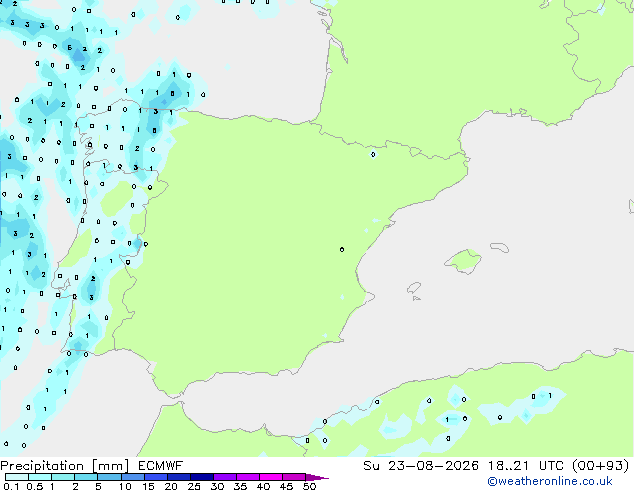This screenshot has width=634, height=490.
Task: Select the 0.1 to 0.5 legend swatch
Action: pos(17,477)
